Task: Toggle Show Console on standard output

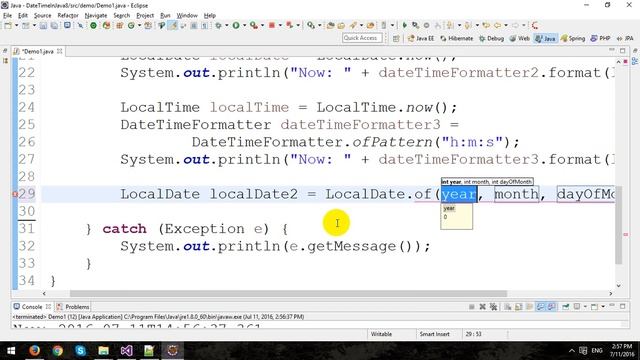Action: coord(540,307)
